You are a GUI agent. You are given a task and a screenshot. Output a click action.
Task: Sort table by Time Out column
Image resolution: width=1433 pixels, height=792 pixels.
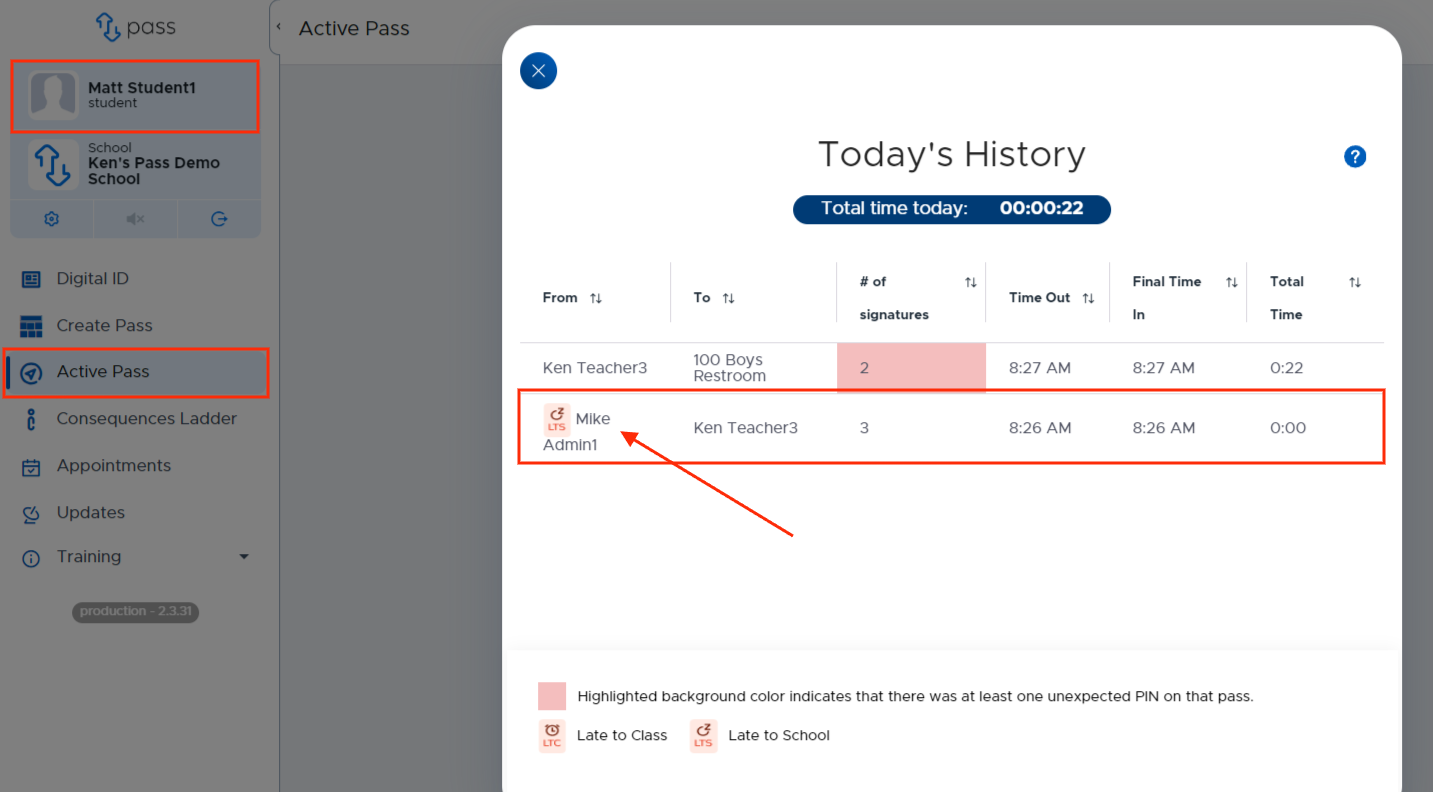point(1088,298)
